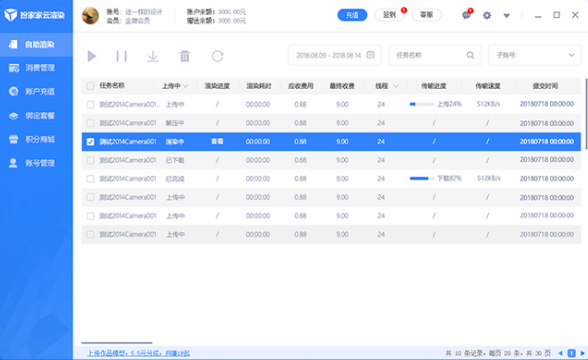588x360 pixels.
Task: Pause tasks with the pause toolbar icon
Action: [x=122, y=56]
